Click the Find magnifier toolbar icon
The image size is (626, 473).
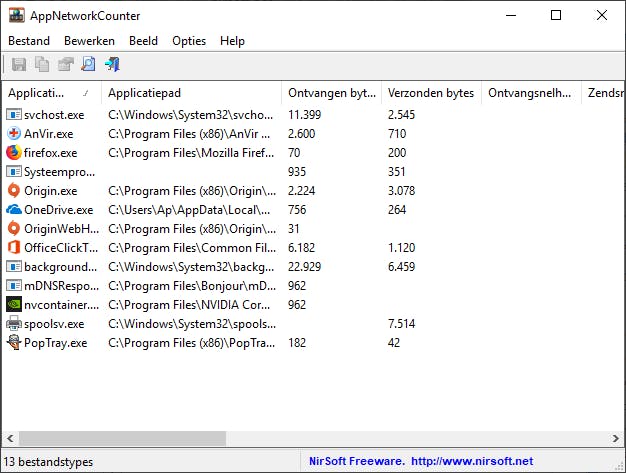tap(88, 65)
